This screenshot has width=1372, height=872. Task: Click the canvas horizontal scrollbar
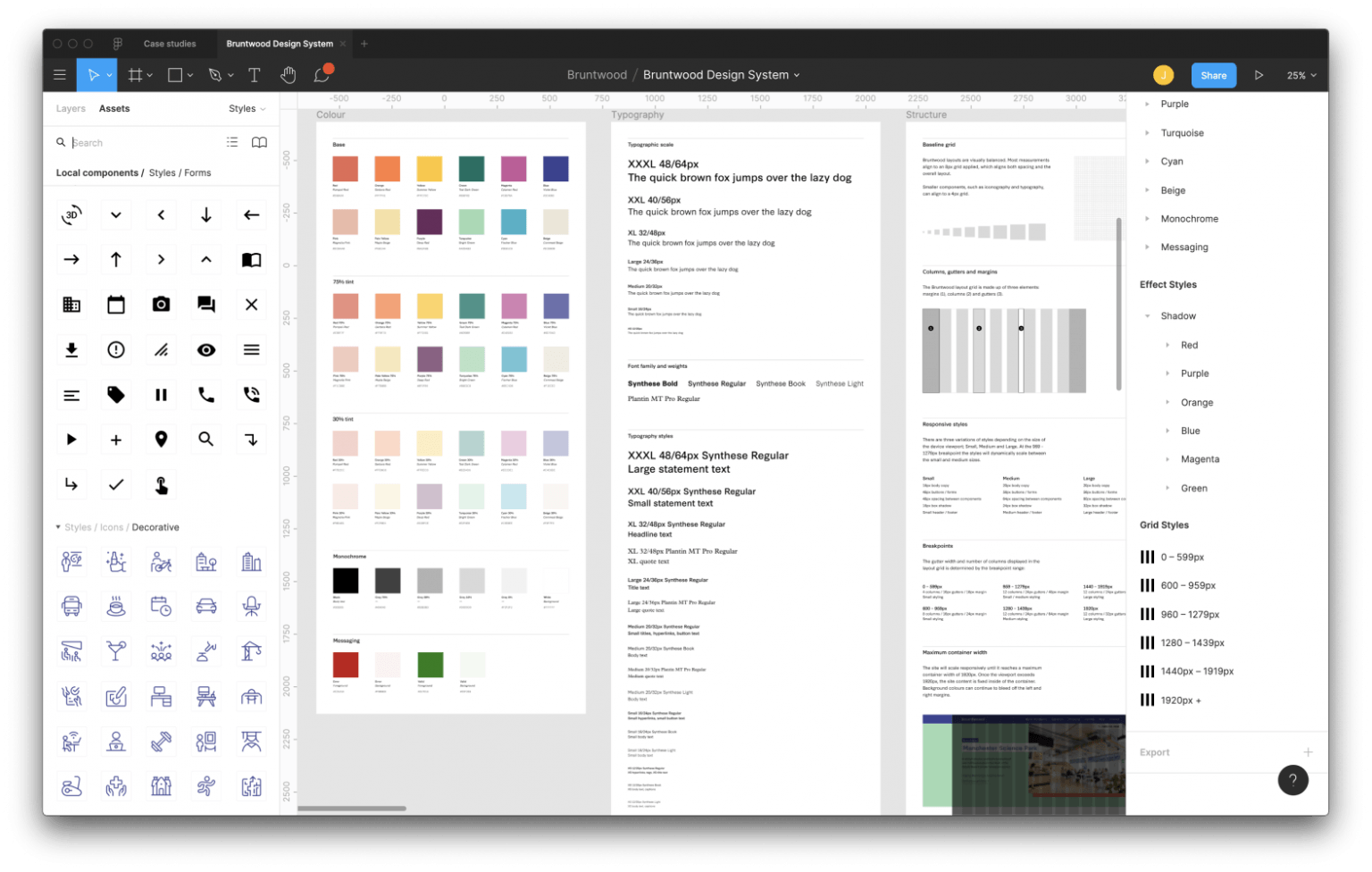click(x=352, y=809)
